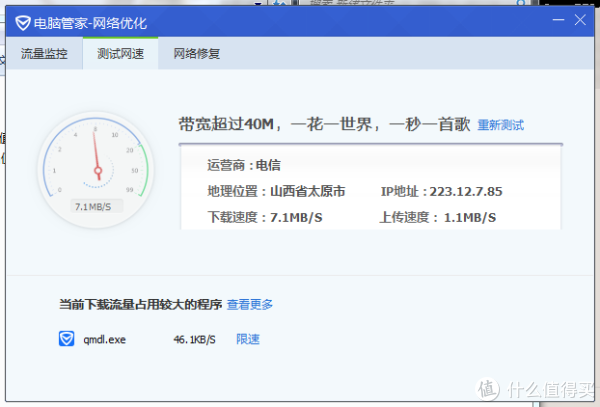600x407 pixels.
Task: Click 重新测试 to rerun speed test
Action: tap(501, 125)
